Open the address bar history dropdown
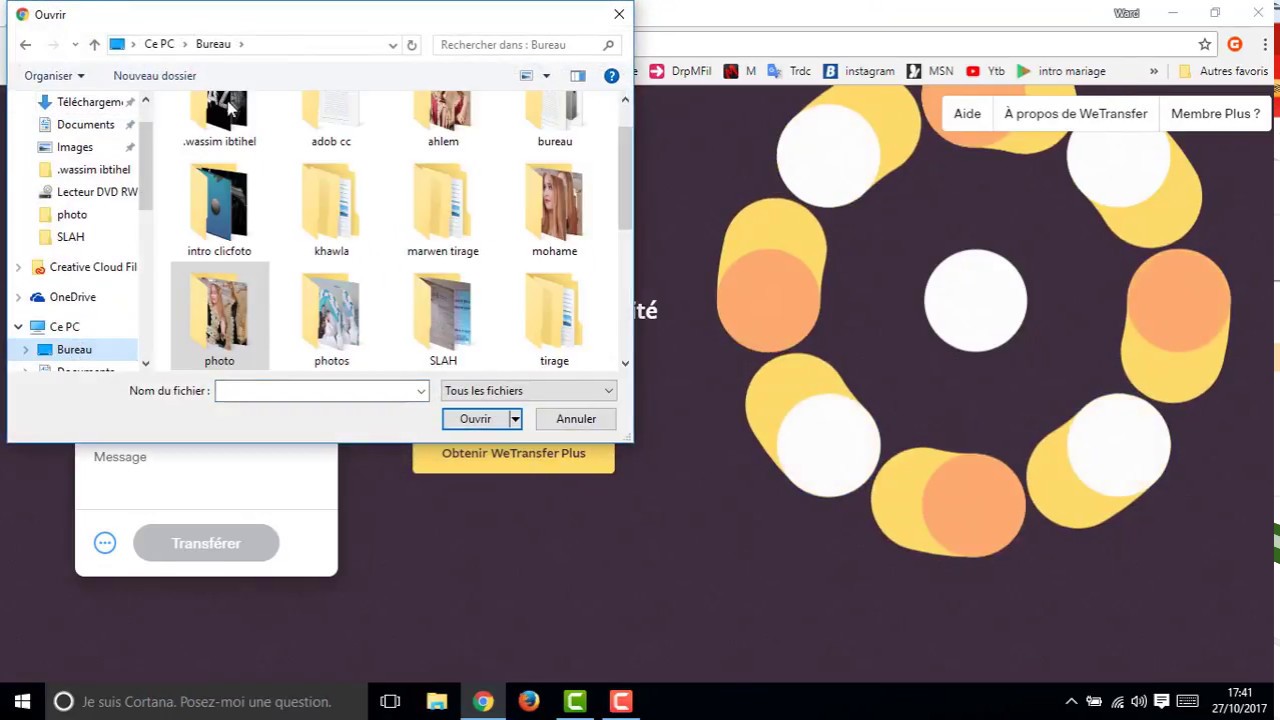 pos(392,44)
